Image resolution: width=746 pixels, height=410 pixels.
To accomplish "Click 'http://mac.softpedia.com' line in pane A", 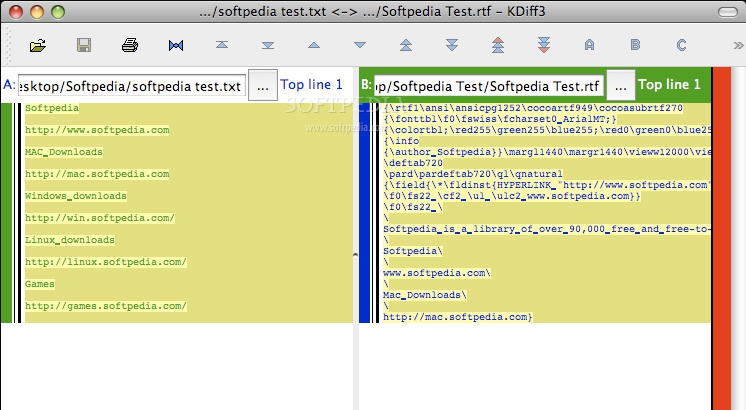I will (97, 174).
